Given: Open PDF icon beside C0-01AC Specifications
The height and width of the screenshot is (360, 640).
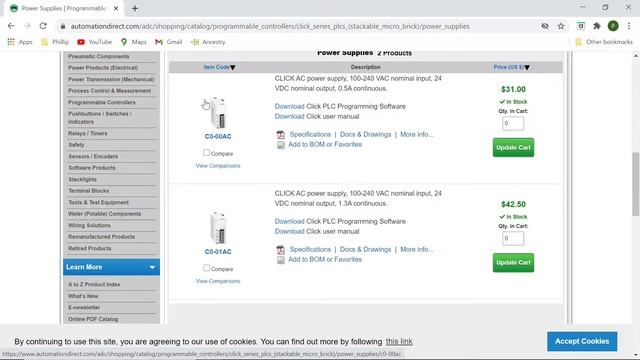Looking at the screenshot, I should pos(280,250).
